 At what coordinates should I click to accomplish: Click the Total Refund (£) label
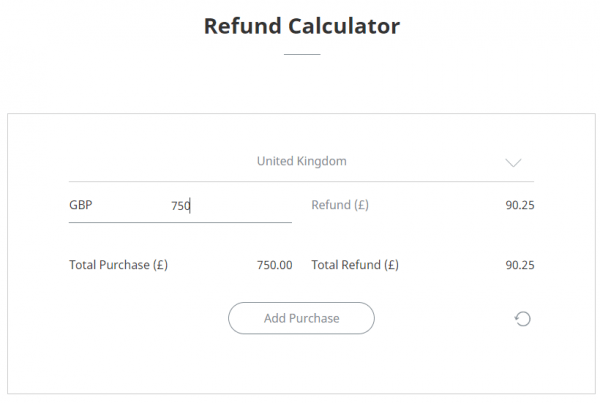point(355,265)
